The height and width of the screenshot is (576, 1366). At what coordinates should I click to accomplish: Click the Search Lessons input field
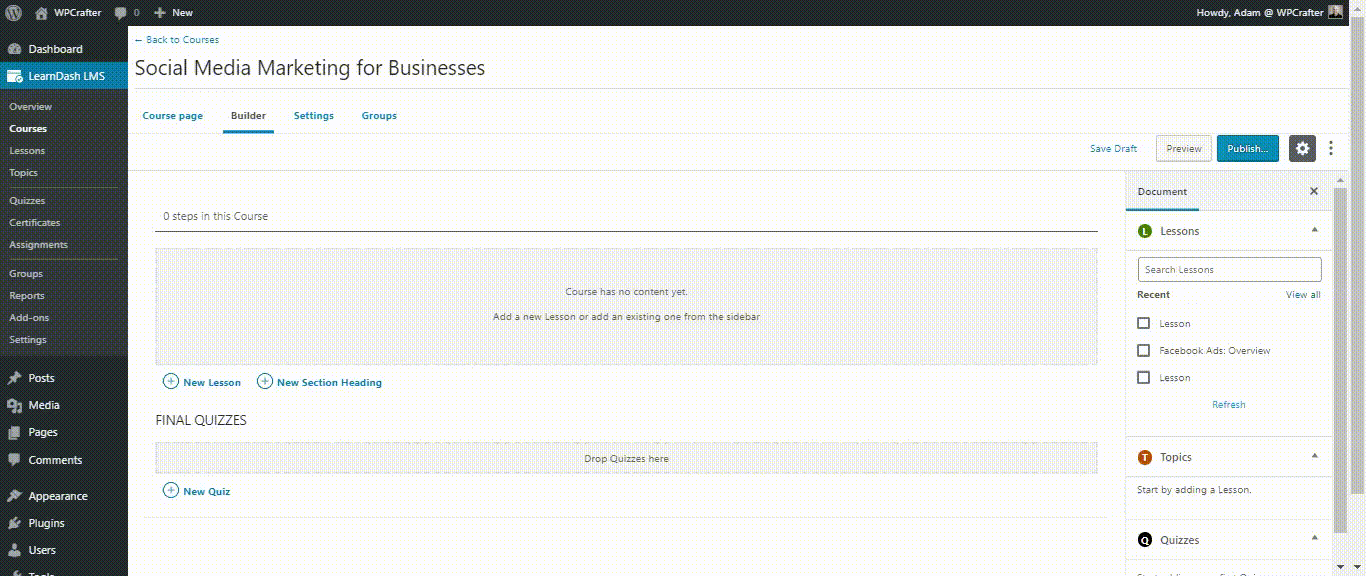tap(1229, 269)
